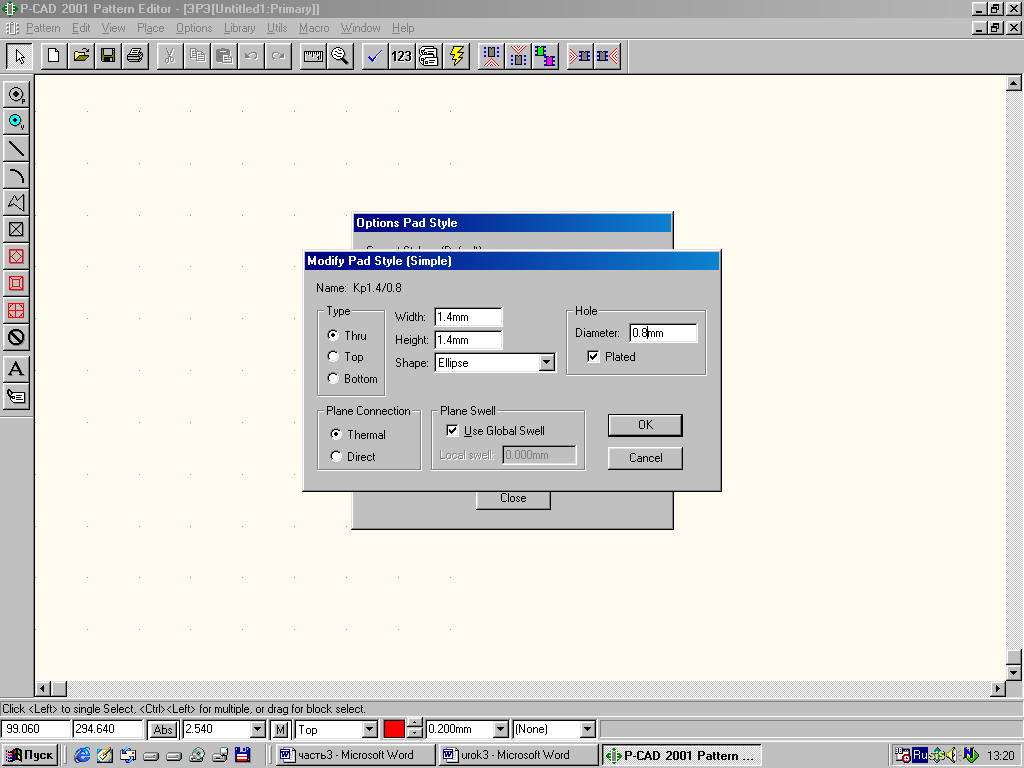Click the pad Width input field
The height and width of the screenshot is (768, 1024).
click(x=468, y=317)
